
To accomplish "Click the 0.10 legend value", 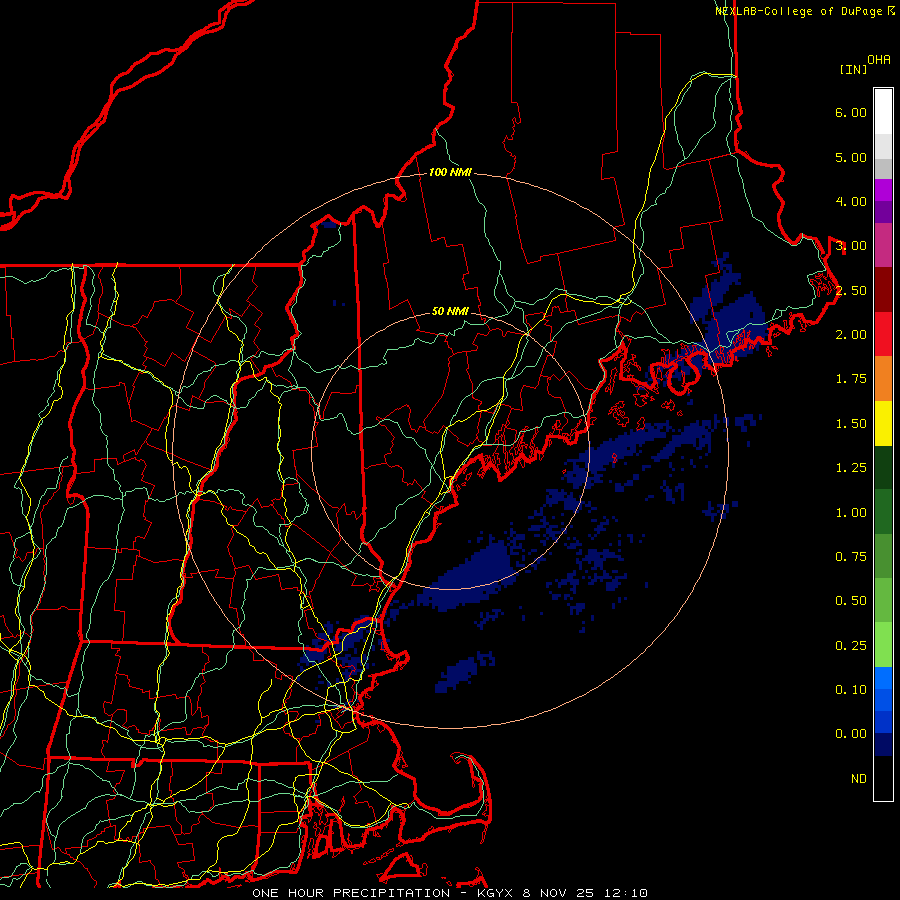I will click(850, 690).
